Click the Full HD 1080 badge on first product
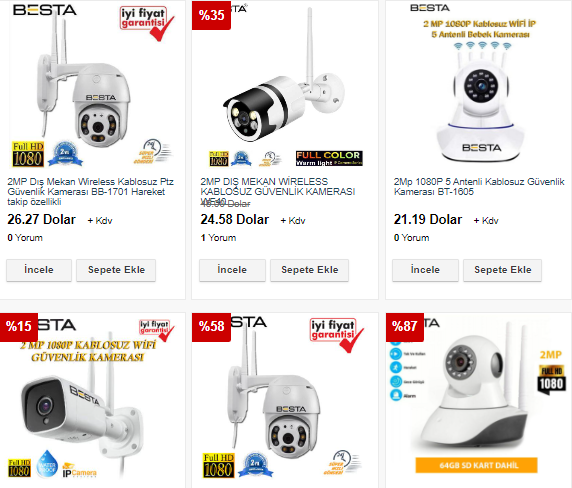572x488 pixels. 28,154
